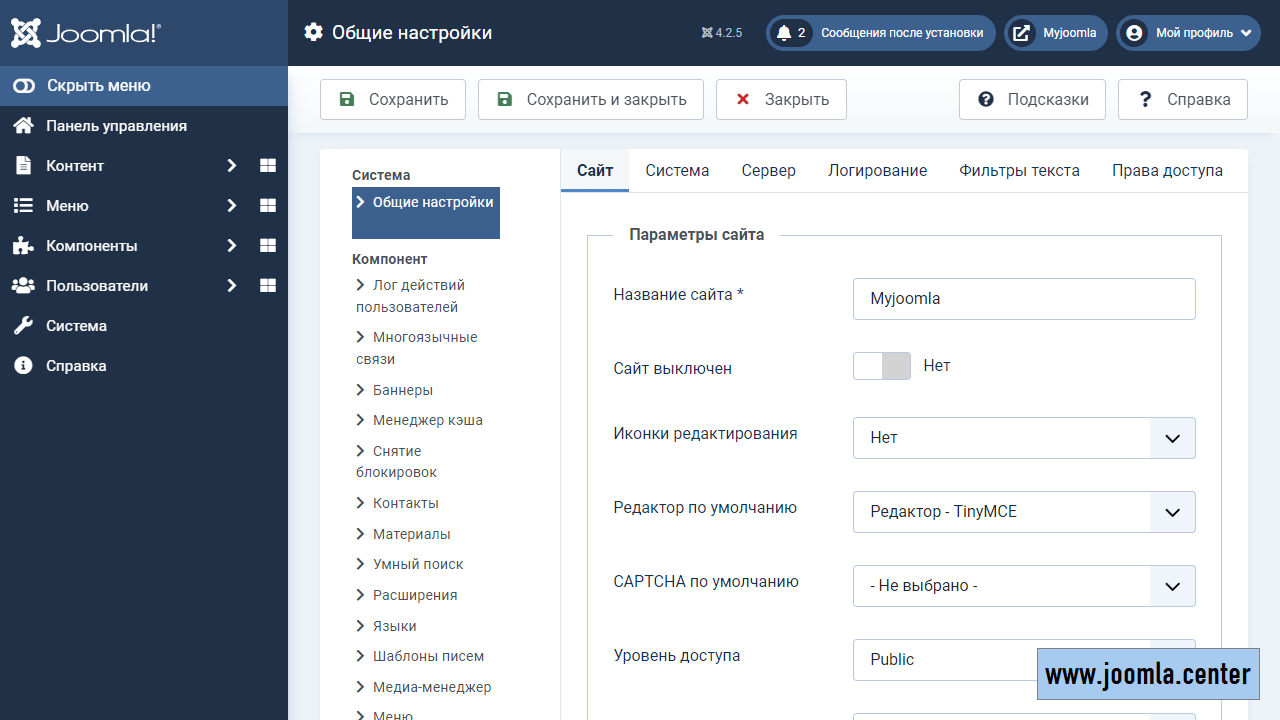Open the CAPTCHA по умолчанию dropdown
This screenshot has height=720, width=1280.
pyautogui.click(x=1024, y=586)
